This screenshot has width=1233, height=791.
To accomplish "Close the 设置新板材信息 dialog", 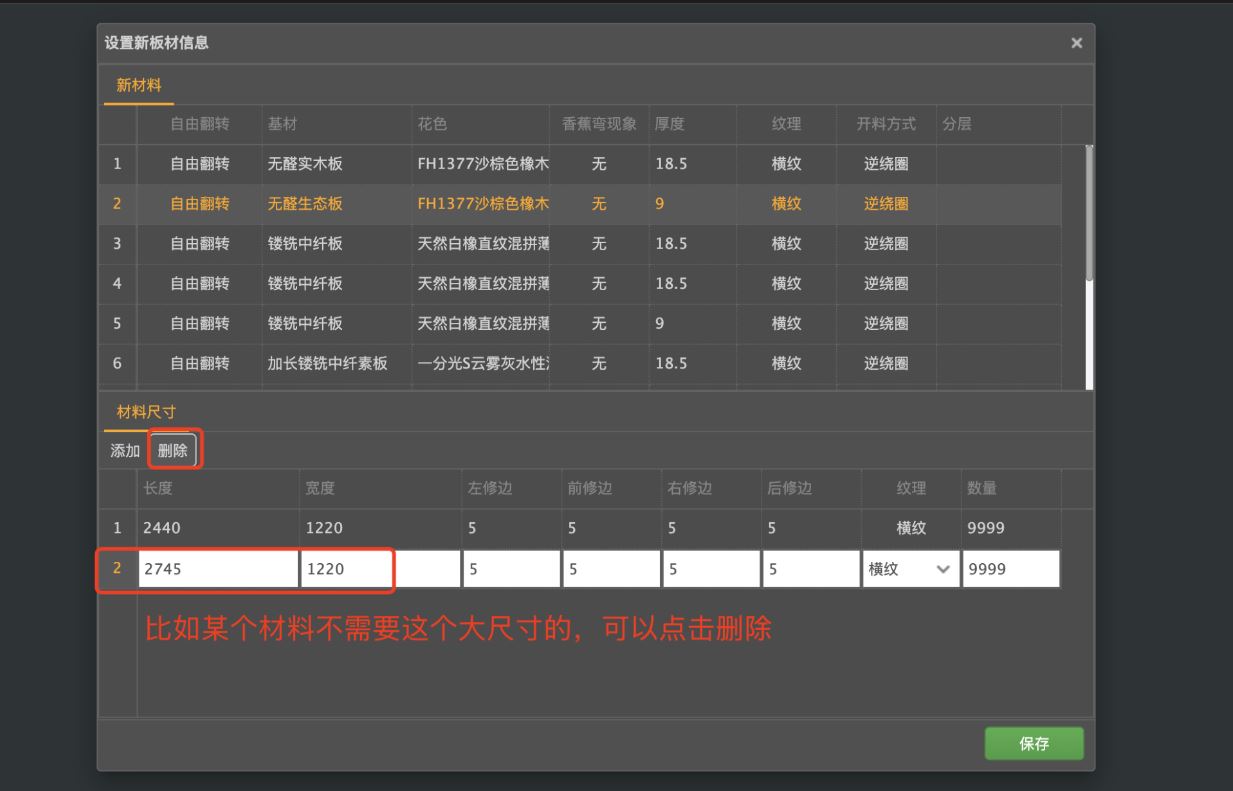I will pos(1077,43).
